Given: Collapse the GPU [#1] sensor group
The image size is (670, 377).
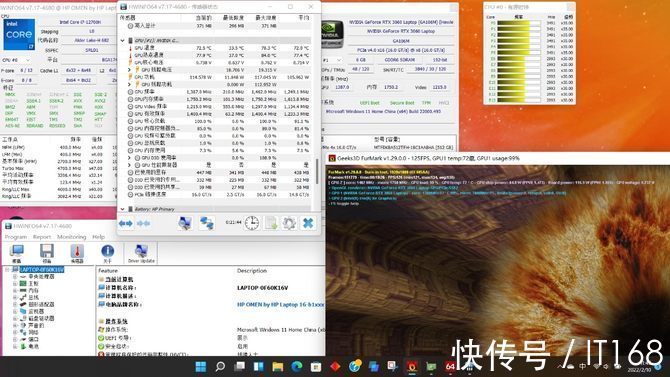Looking at the screenshot, I should click(x=123, y=41).
